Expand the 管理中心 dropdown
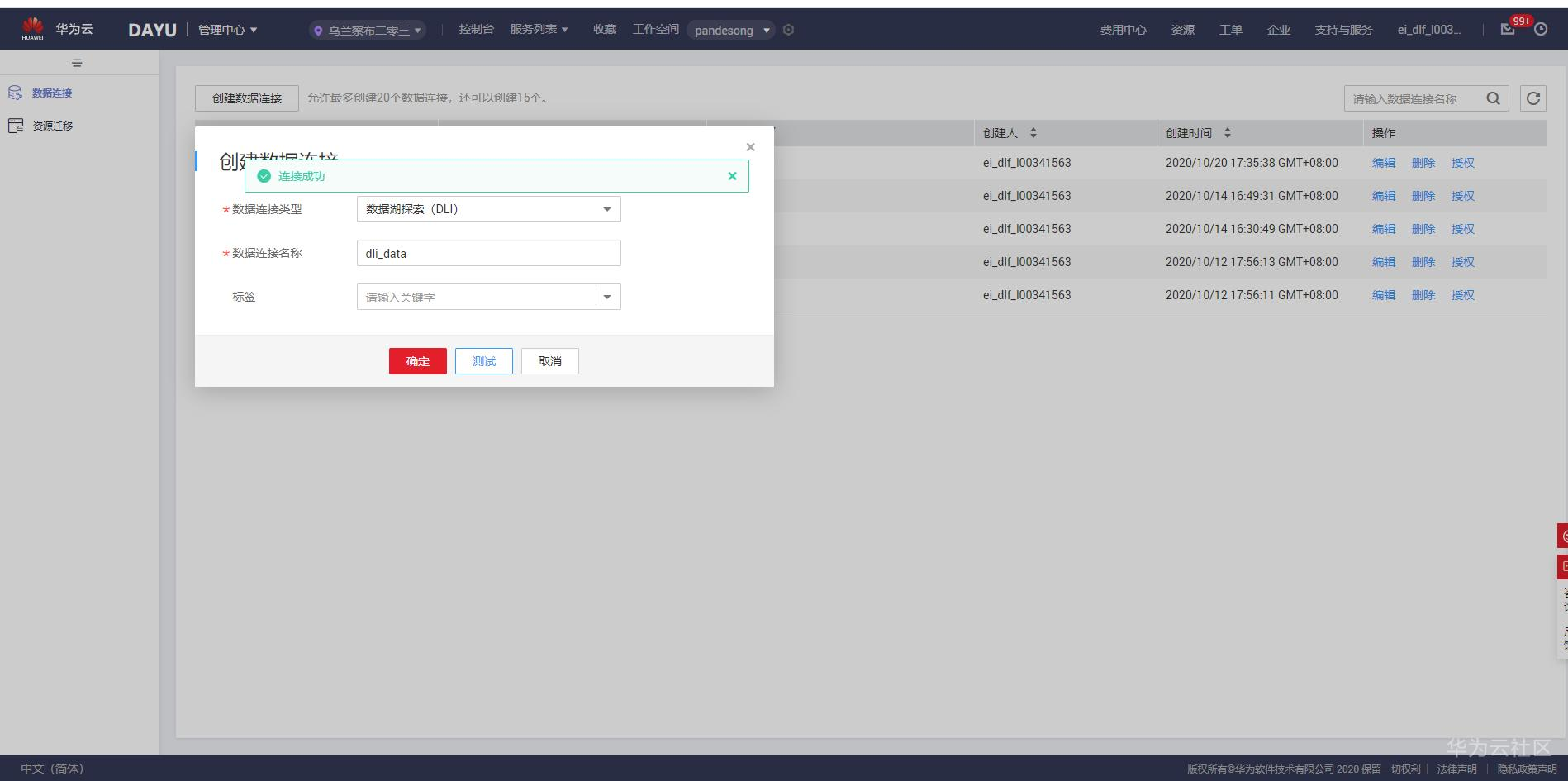Image resolution: width=1568 pixels, height=781 pixels. 227,30
